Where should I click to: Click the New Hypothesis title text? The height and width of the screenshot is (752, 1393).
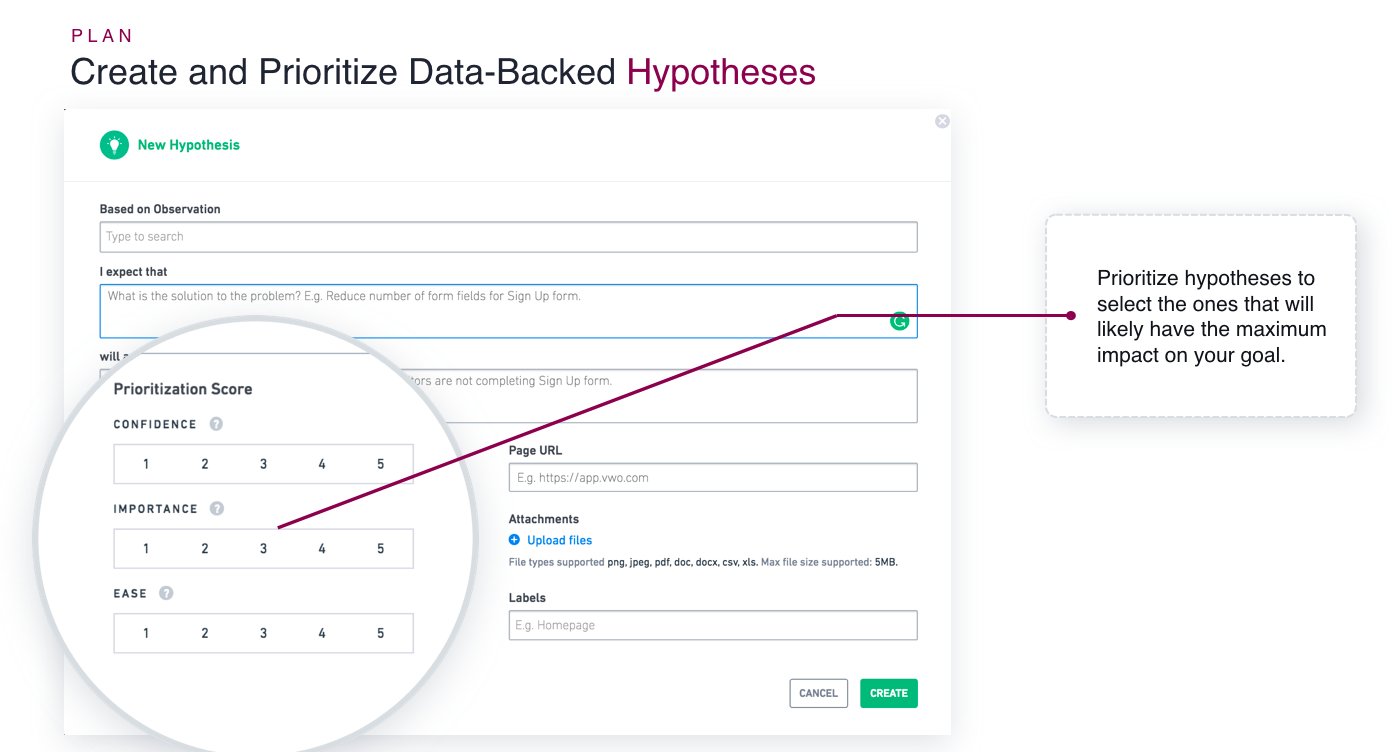189,145
